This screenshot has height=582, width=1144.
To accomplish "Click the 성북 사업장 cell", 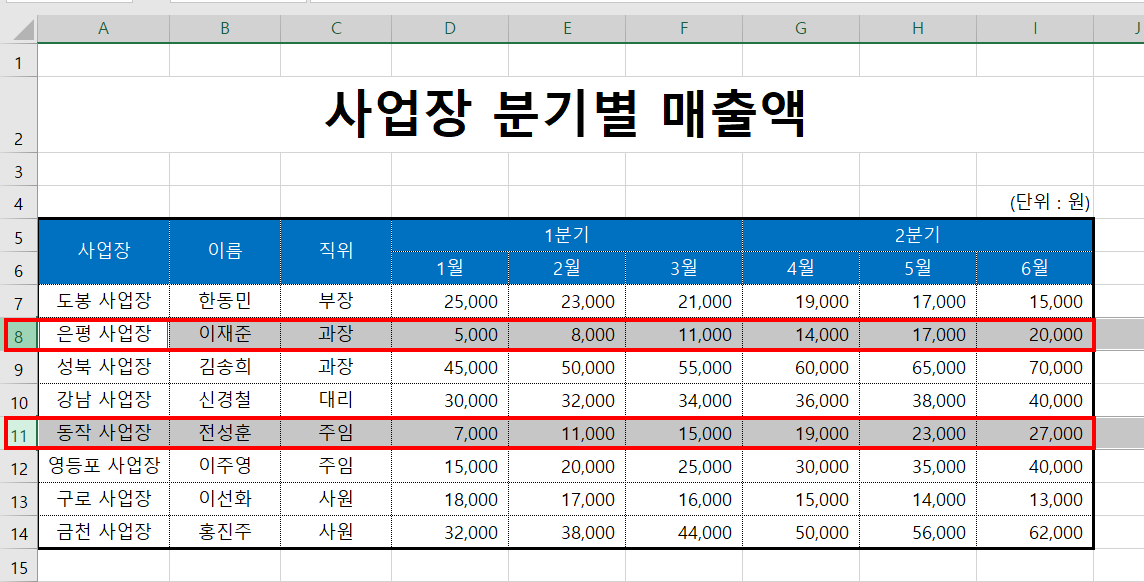I will coord(104,368).
